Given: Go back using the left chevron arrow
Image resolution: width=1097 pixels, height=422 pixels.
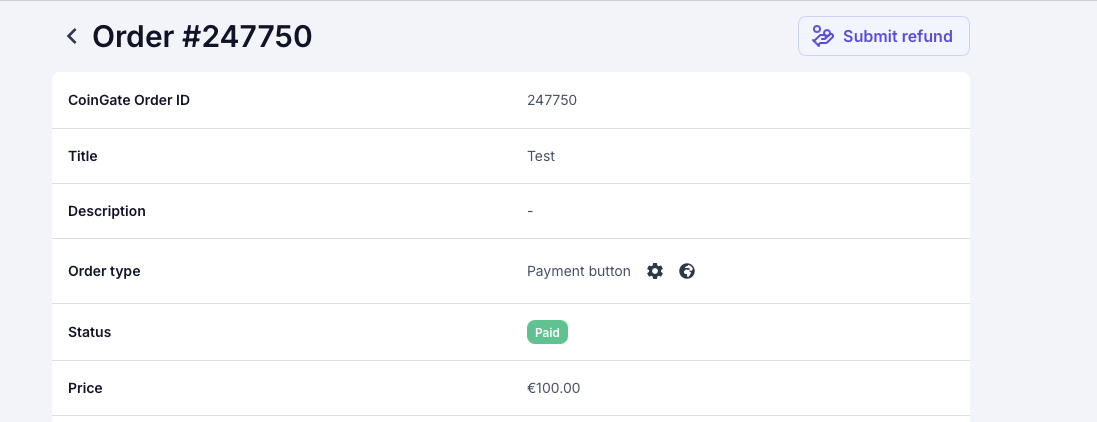Looking at the screenshot, I should [71, 36].
